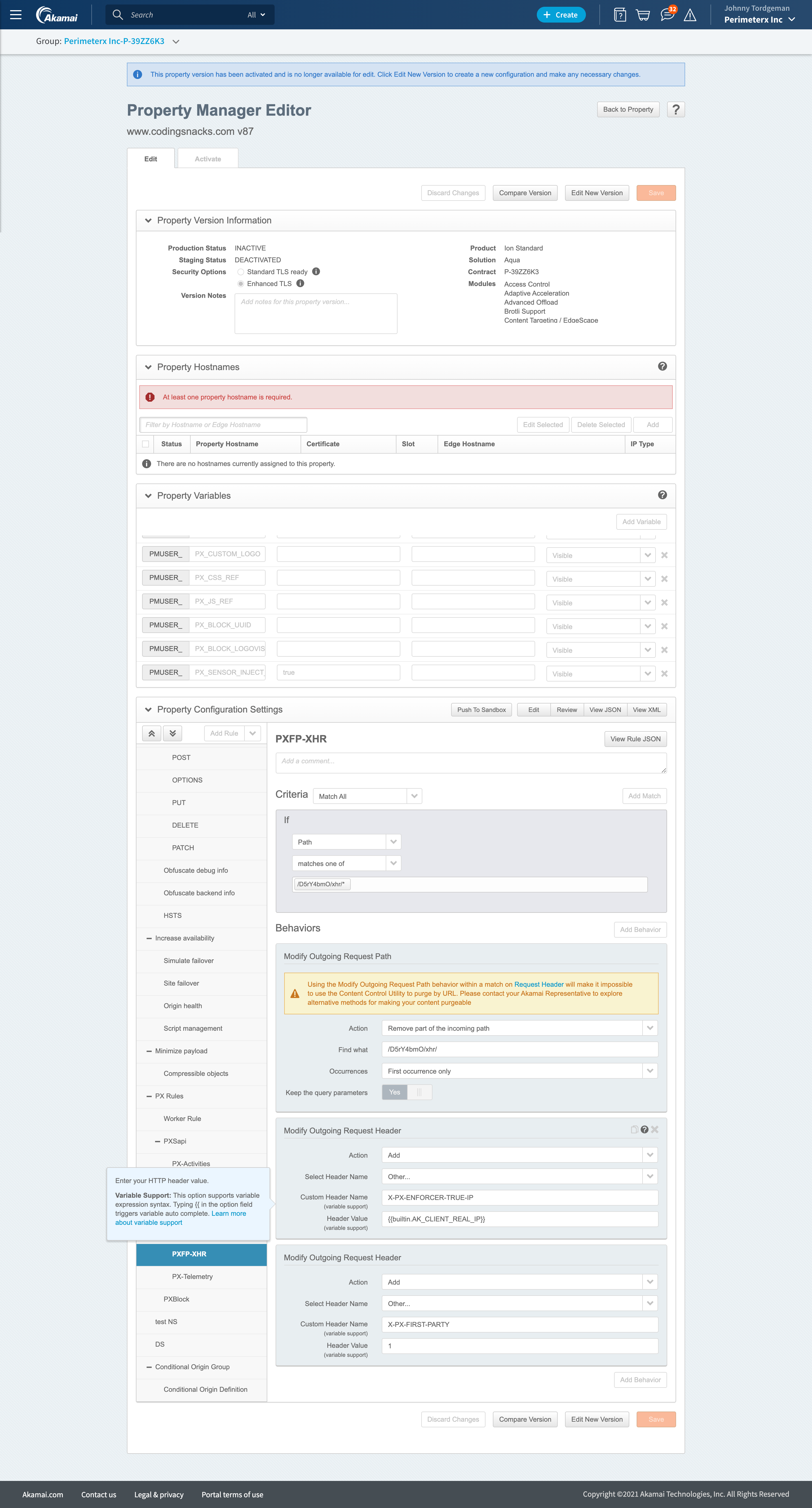Select Standard TLS ready radio button
Viewport: 812px width, 1508px height.
point(240,272)
